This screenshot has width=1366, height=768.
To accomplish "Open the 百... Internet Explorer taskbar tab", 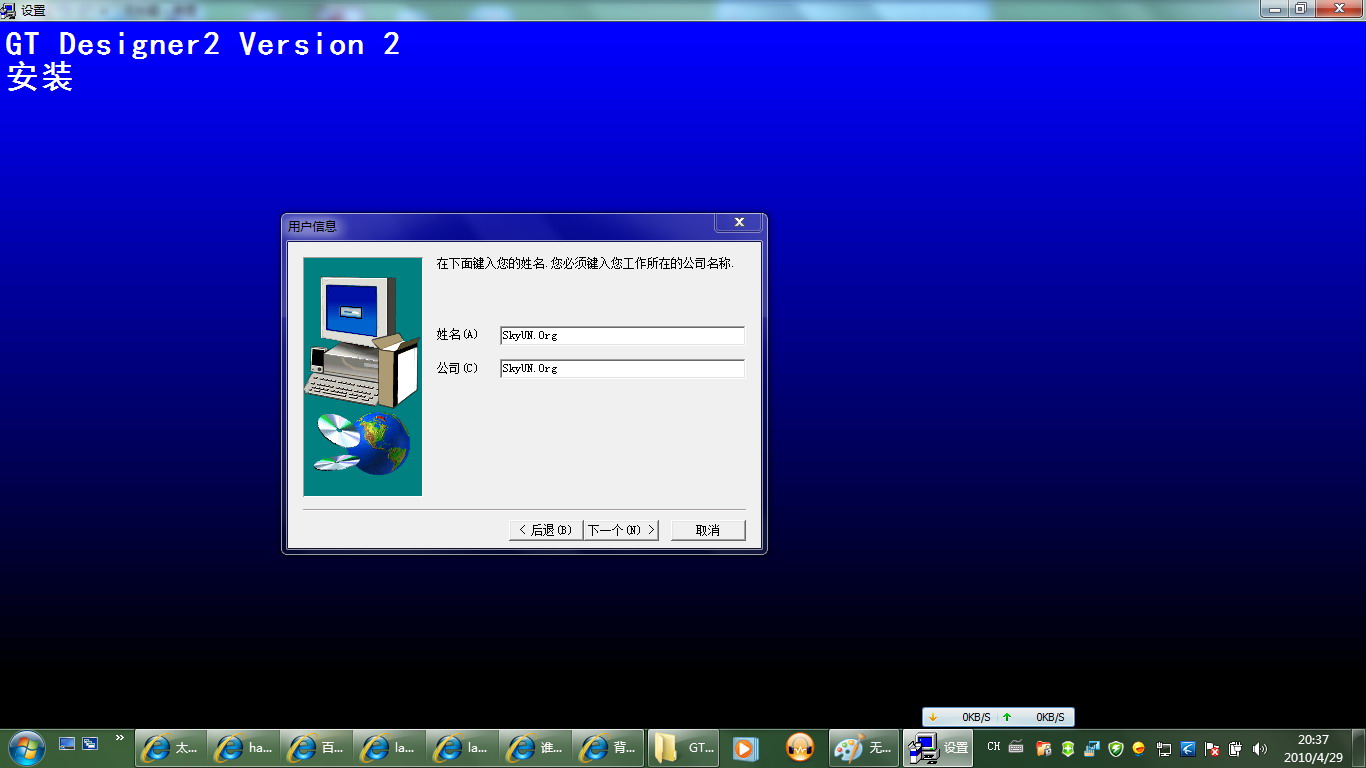I will tap(316, 748).
